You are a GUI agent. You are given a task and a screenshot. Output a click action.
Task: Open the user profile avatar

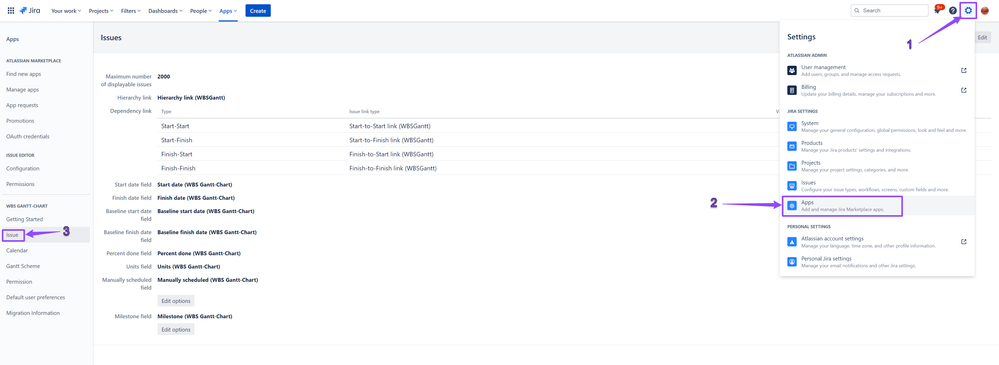pyautogui.click(x=984, y=11)
